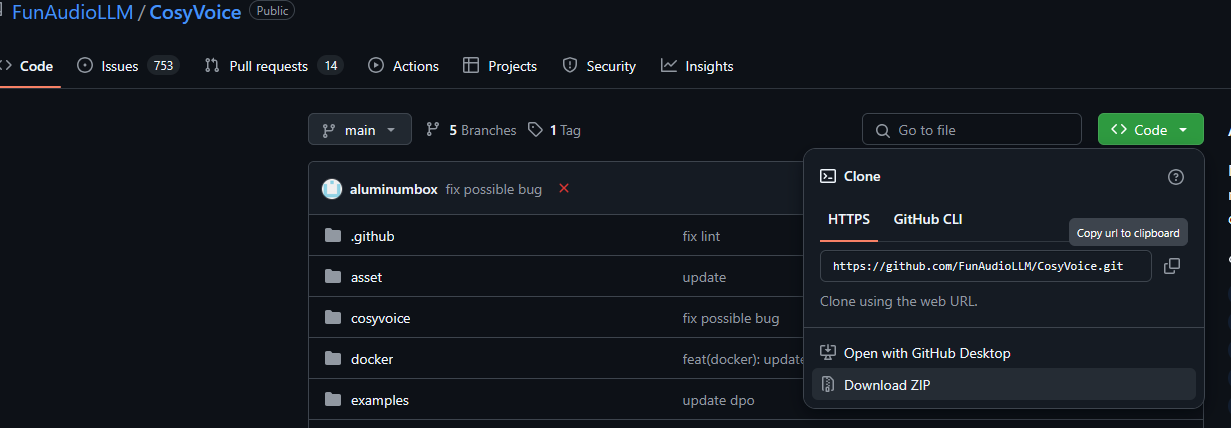Screen dimensions: 1231x428
Task: Select the clone URL text field
Action: (986, 267)
